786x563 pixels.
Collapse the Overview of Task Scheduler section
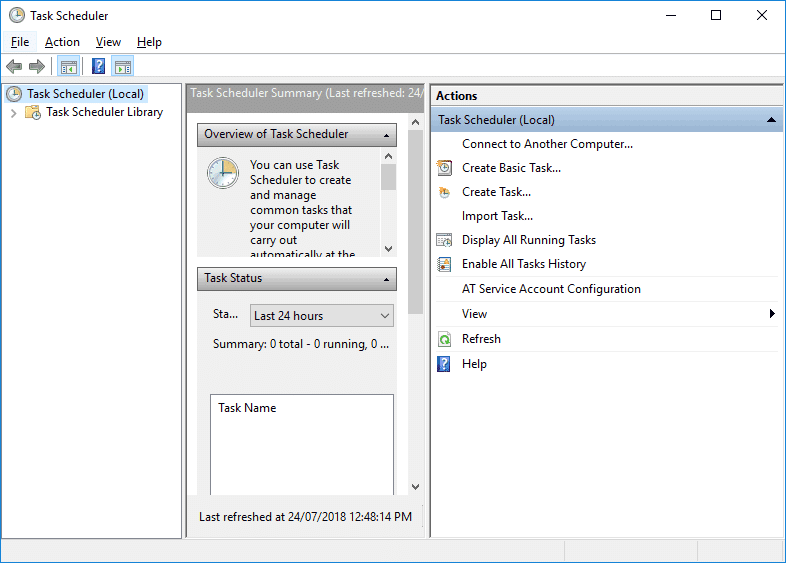tap(386, 135)
